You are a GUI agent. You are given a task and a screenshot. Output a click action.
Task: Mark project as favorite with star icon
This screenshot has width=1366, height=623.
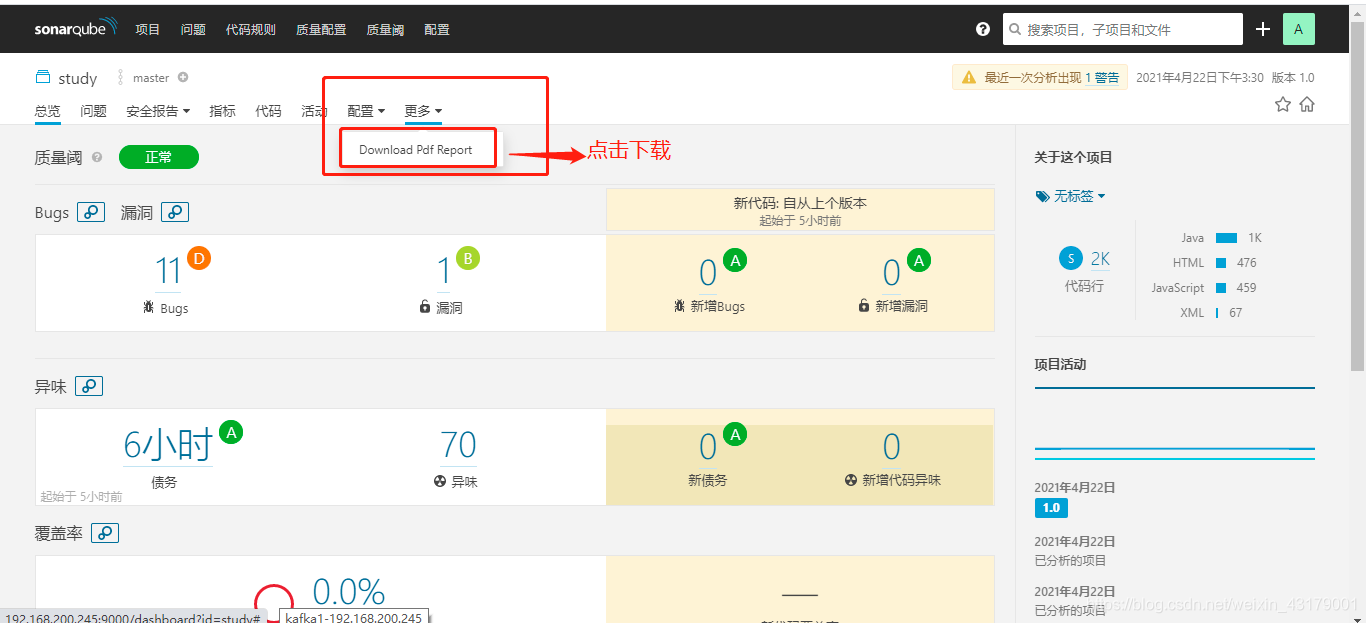pyautogui.click(x=1283, y=104)
